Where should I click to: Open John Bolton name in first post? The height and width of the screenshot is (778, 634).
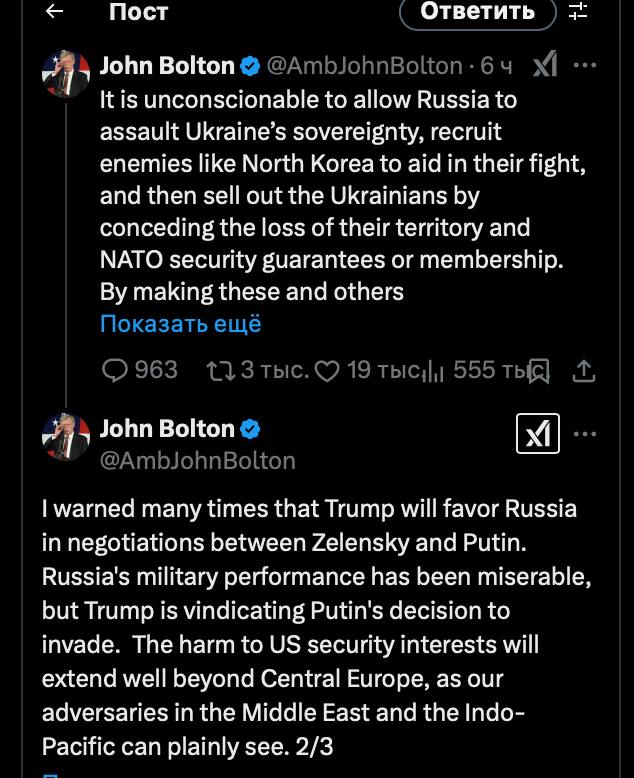pyautogui.click(x=167, y=66)
